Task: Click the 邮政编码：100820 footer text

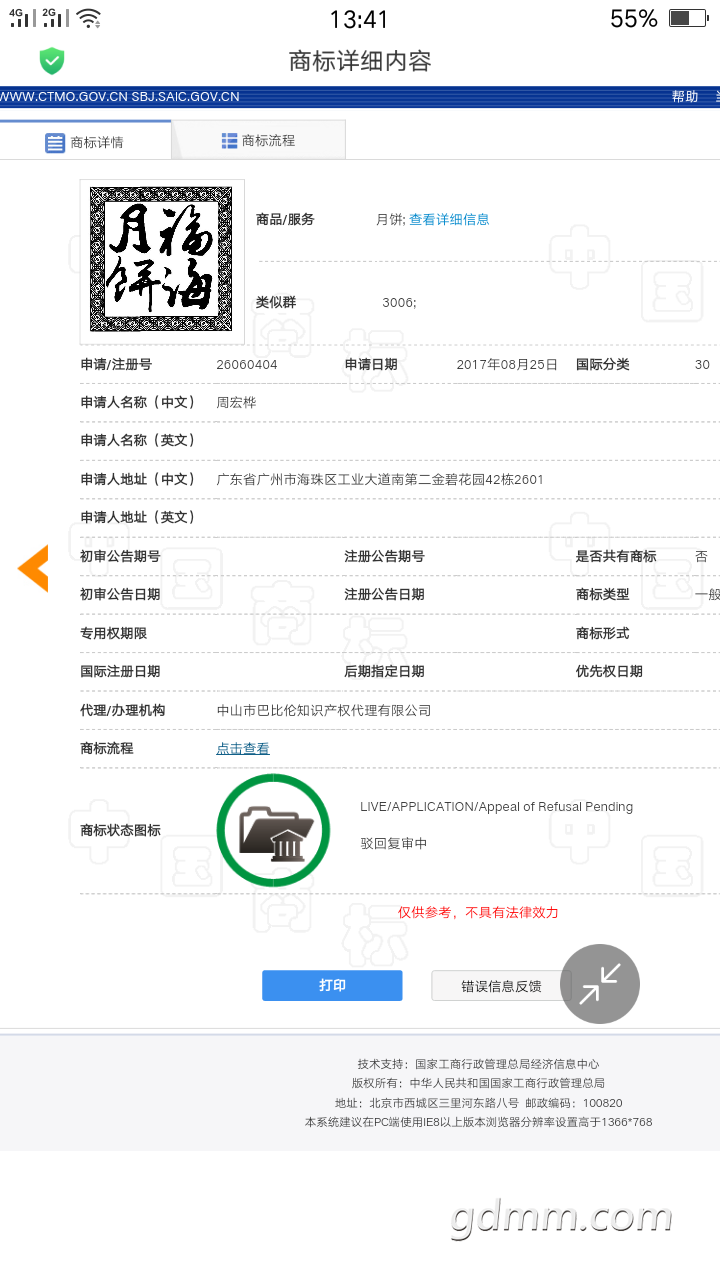Action: pyautogui.click(x=573, y=1103)
